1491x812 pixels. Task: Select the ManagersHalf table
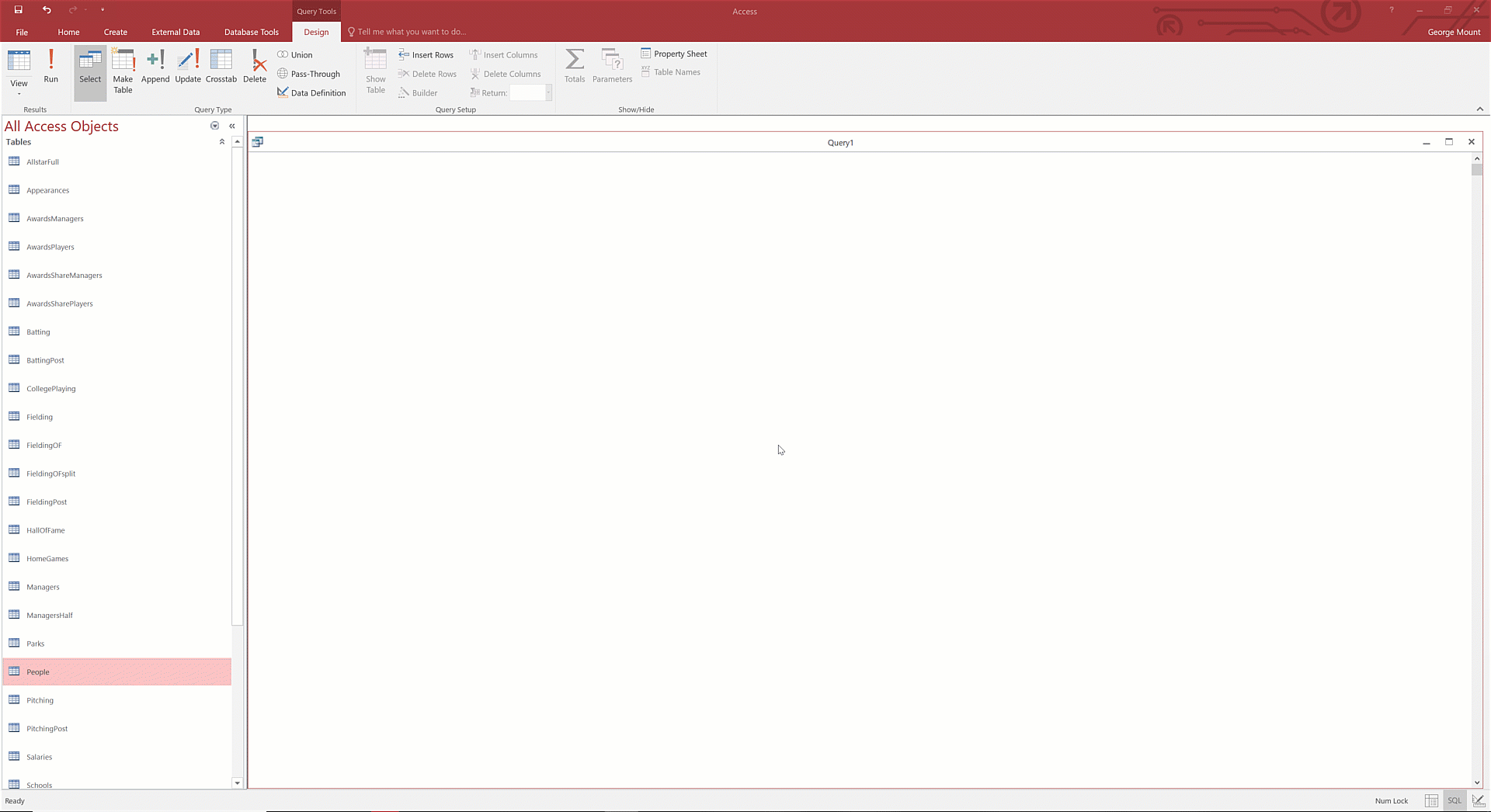(117, 615)
